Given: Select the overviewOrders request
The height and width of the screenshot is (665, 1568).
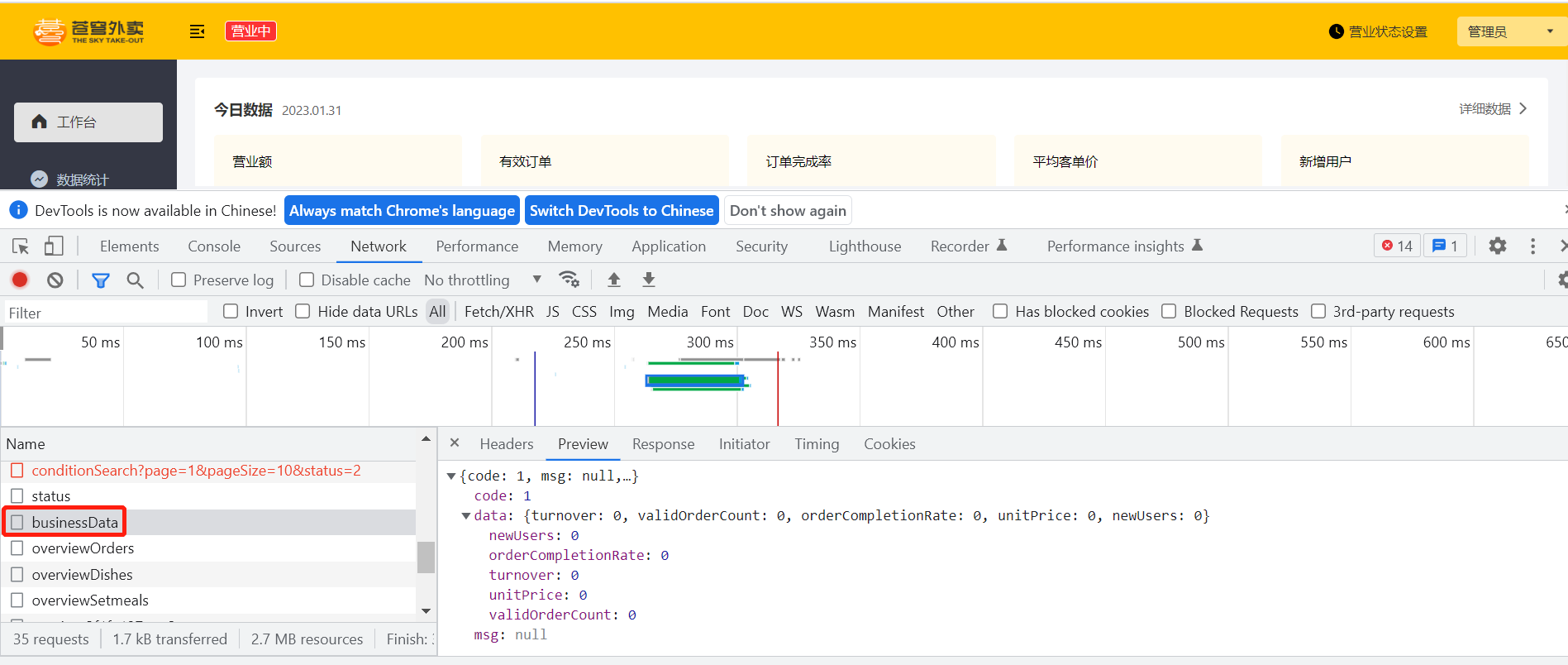Looking at the screenshot, I should point(83,548).
